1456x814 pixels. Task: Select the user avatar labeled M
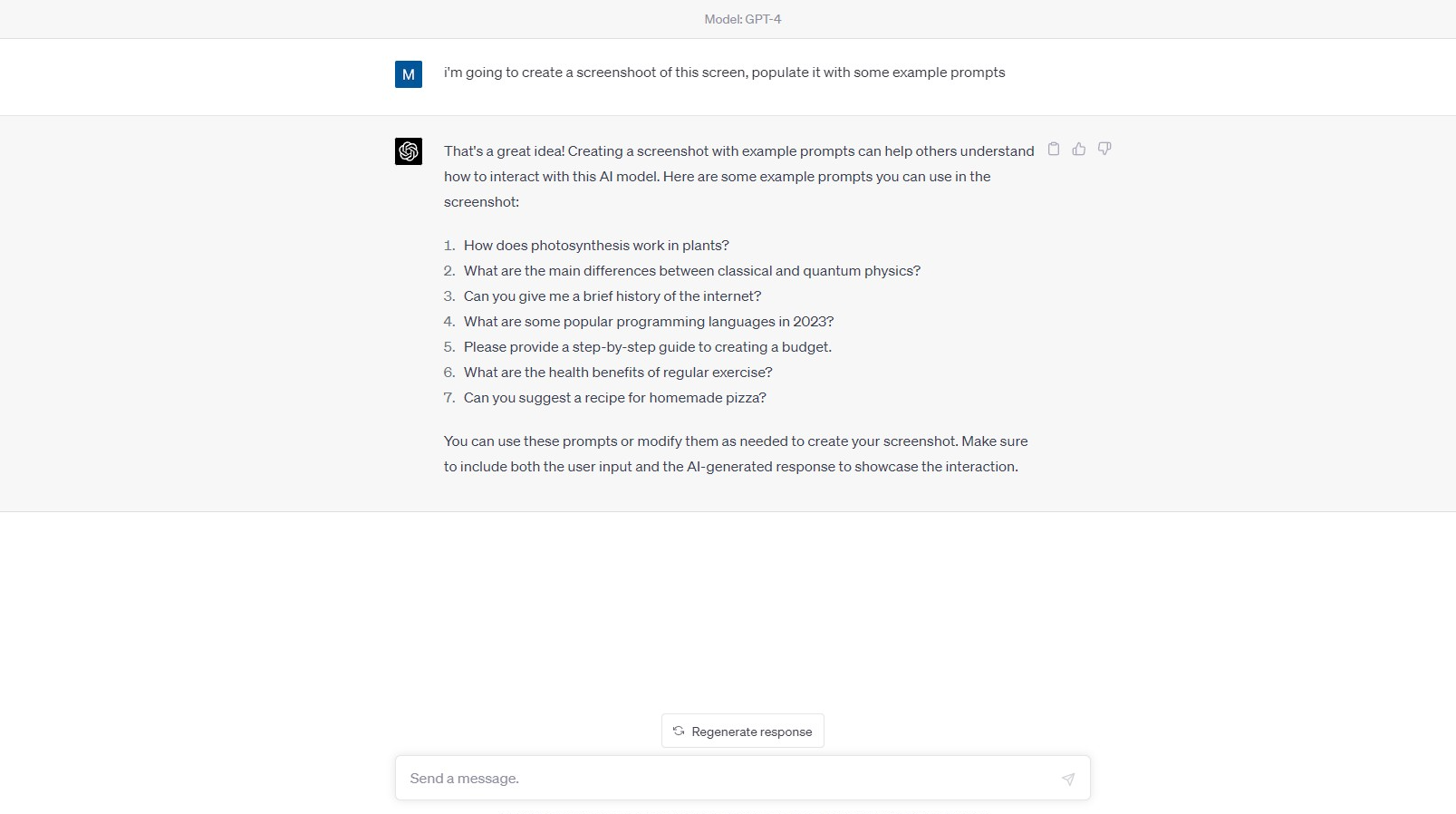coord(409,74)
